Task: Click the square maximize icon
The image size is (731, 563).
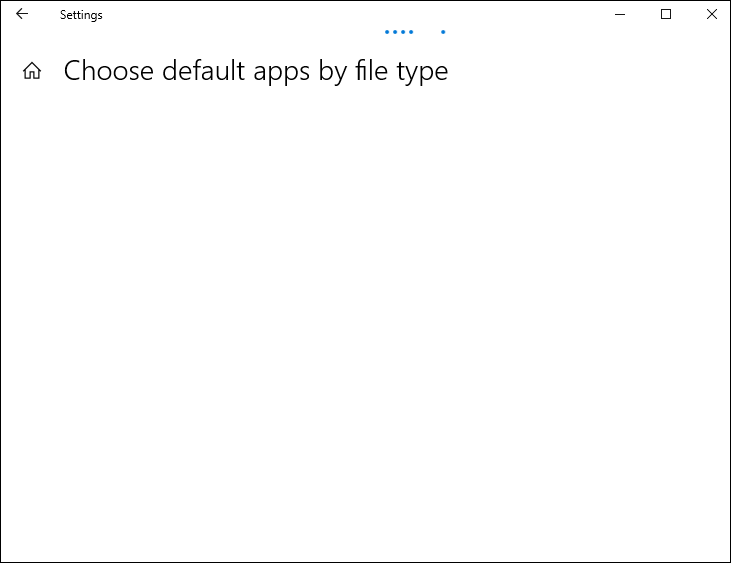Action: [666, 15]
